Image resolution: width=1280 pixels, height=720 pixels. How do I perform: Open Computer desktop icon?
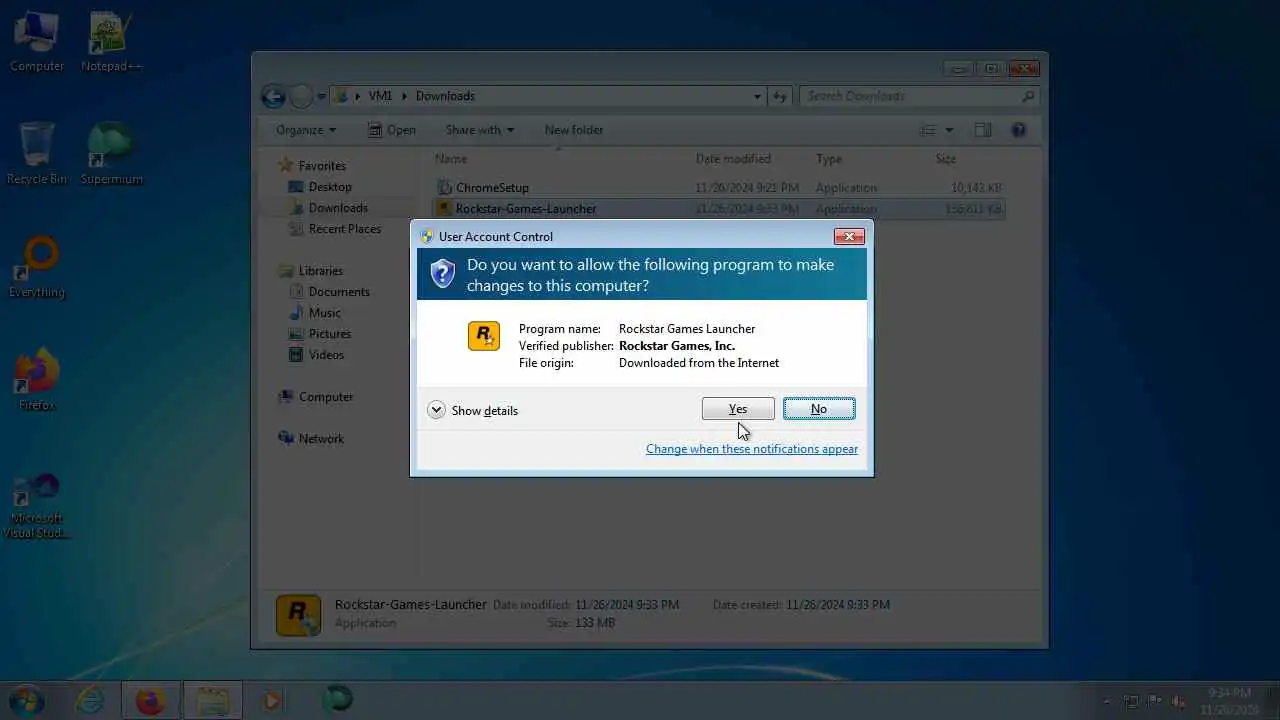tap(37, 41)
